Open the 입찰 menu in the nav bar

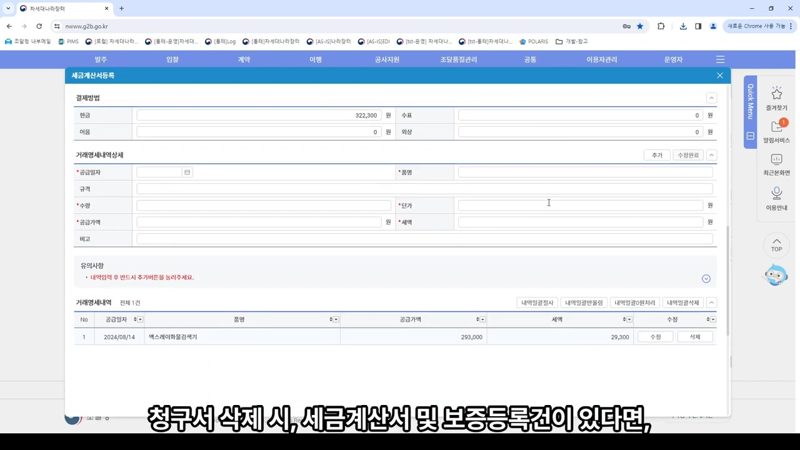click(172, 60)
